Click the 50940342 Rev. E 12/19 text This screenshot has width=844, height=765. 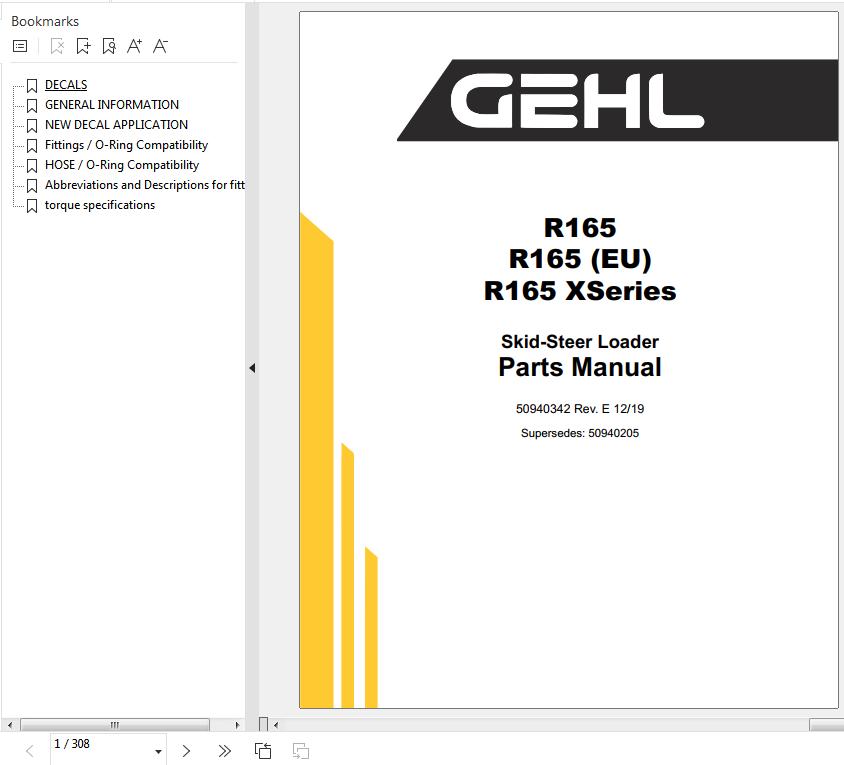(x=580, y=409)
